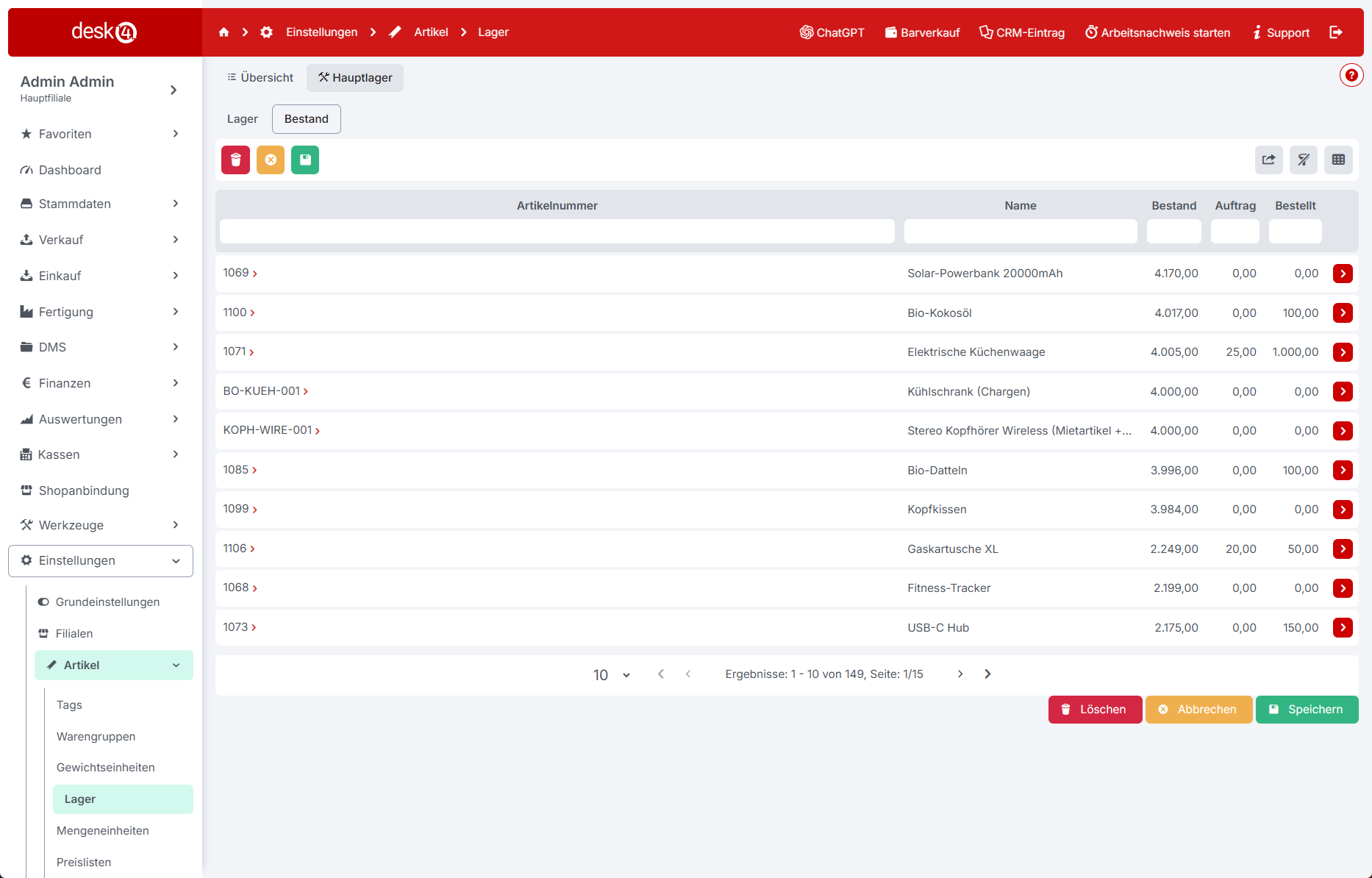Open row arrow for Solar-Powerbank 20000mAh

pyautogui.click(x=1343, y=274)
